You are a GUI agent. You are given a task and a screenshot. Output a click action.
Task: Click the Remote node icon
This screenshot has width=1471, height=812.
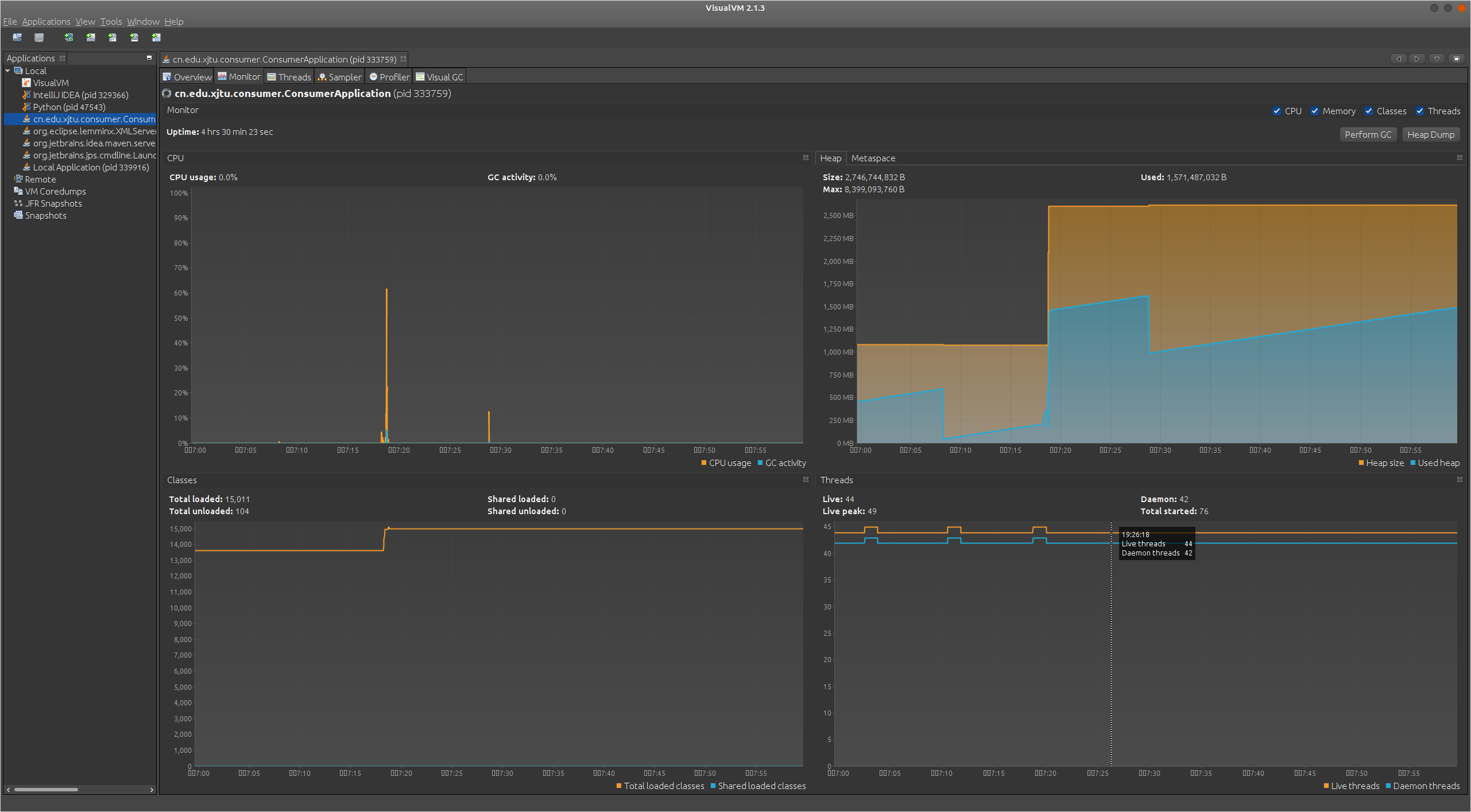pos(18,179)
